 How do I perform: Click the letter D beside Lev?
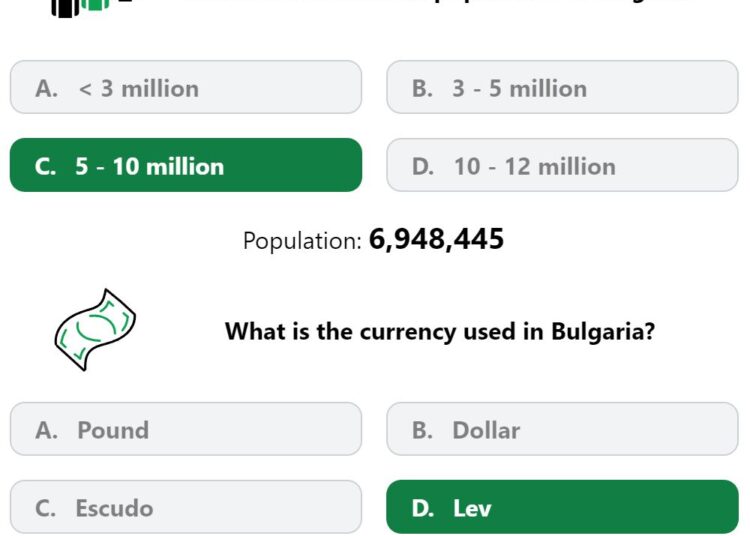click(x=423, y=508)
